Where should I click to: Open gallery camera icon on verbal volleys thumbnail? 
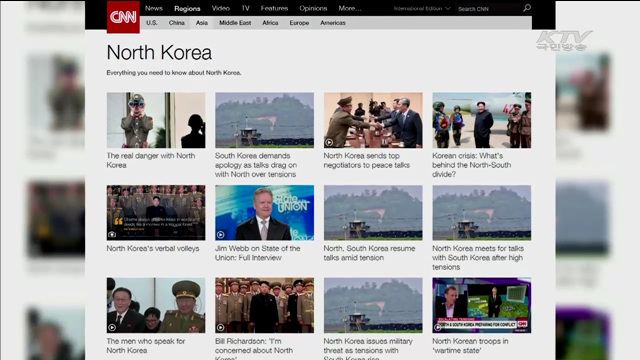coord(112,235)
